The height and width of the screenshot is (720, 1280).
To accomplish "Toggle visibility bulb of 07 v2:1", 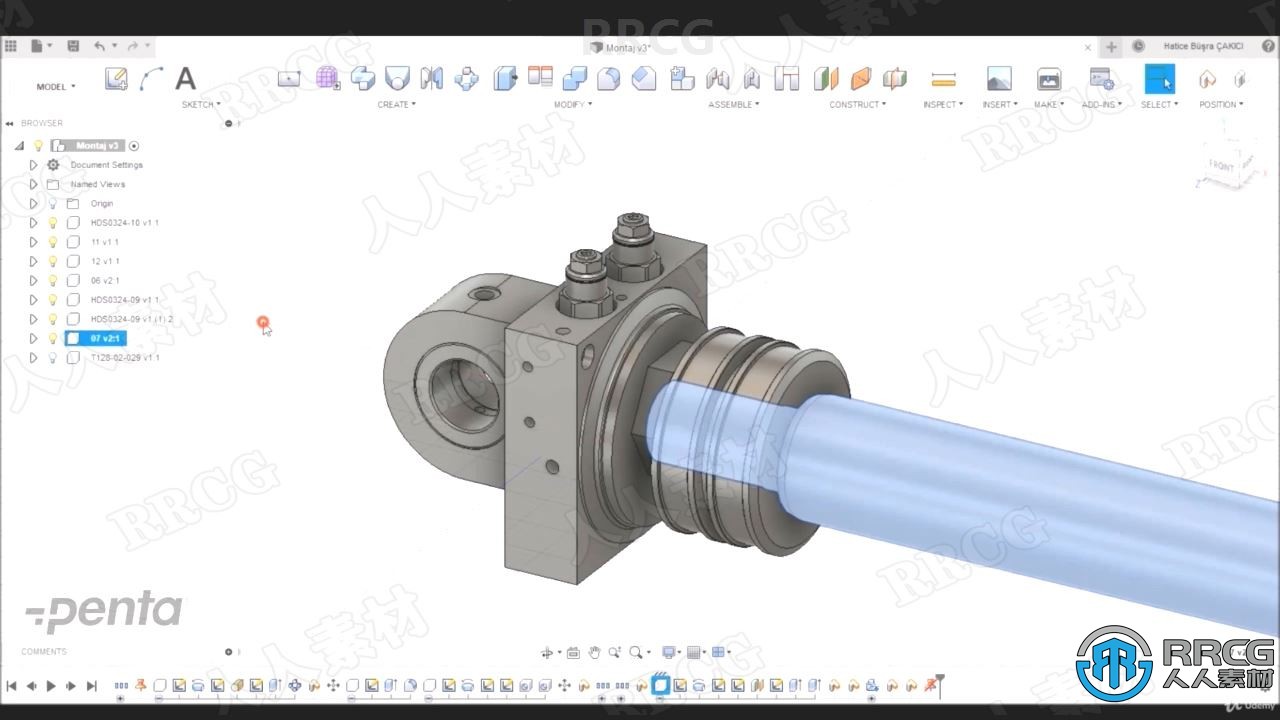I will [x=53, y=338].
